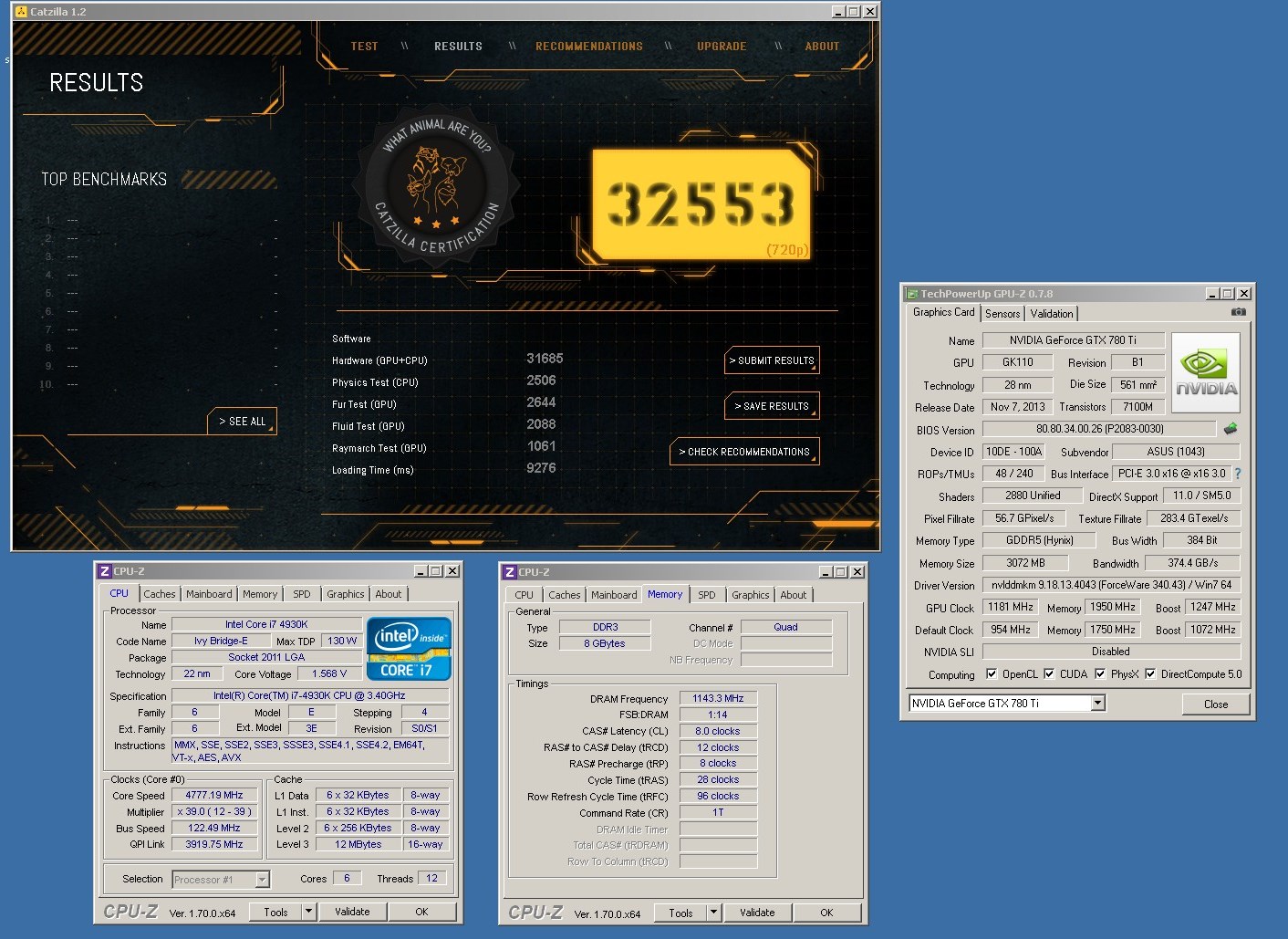Click SEE ALL under Top Benchmarks
Image resolution: width=1288 pixels, height=939 pixels.
point(243,422)
